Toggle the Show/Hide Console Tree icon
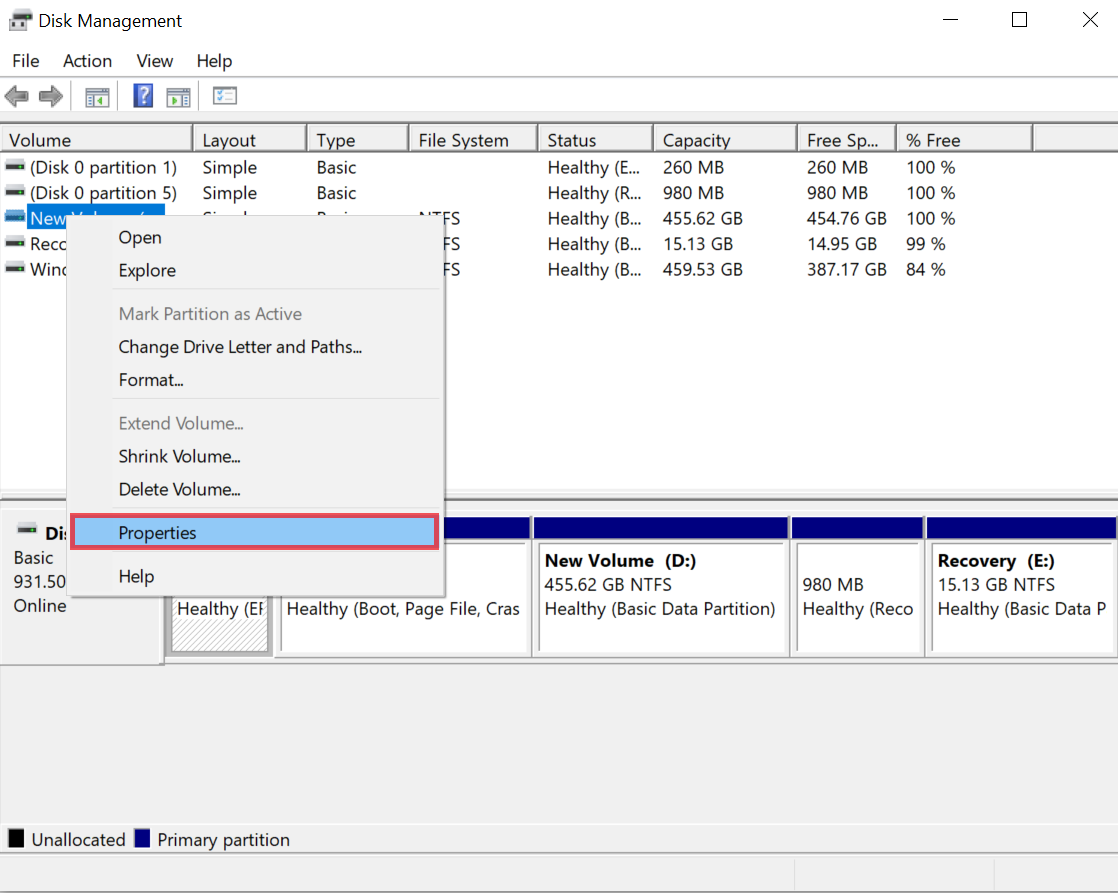Viewport: 1118px width, 893px height. tap(97, 96)
